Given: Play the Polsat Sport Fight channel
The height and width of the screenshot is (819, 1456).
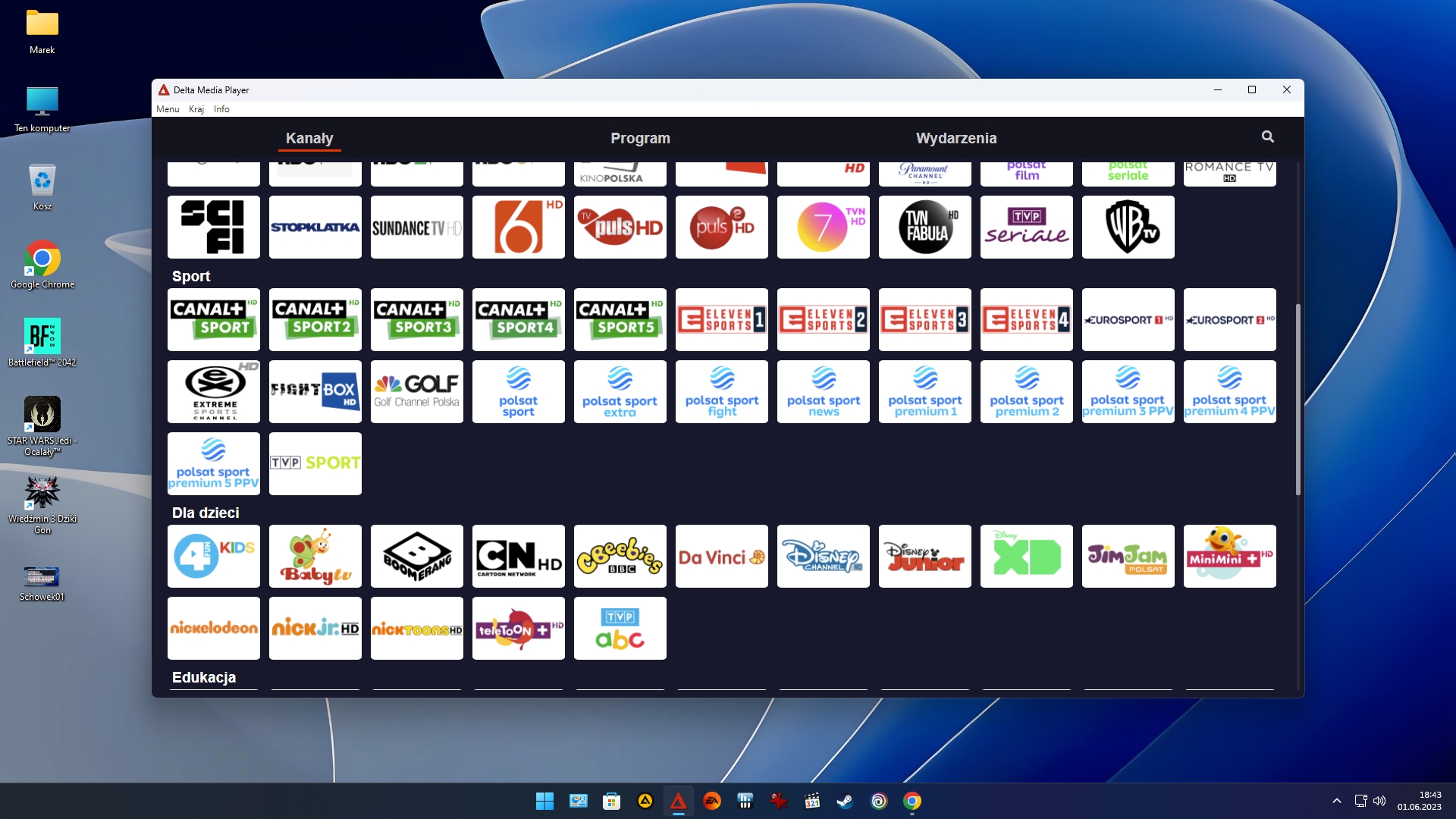Looking at the screenshot, I should coord(722,392).
